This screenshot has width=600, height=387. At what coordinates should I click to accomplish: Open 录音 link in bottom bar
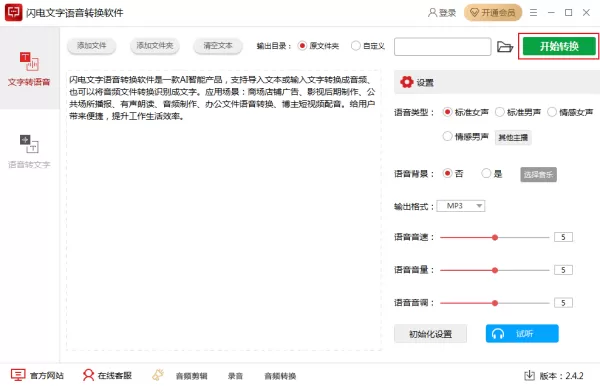click(235, 376)
